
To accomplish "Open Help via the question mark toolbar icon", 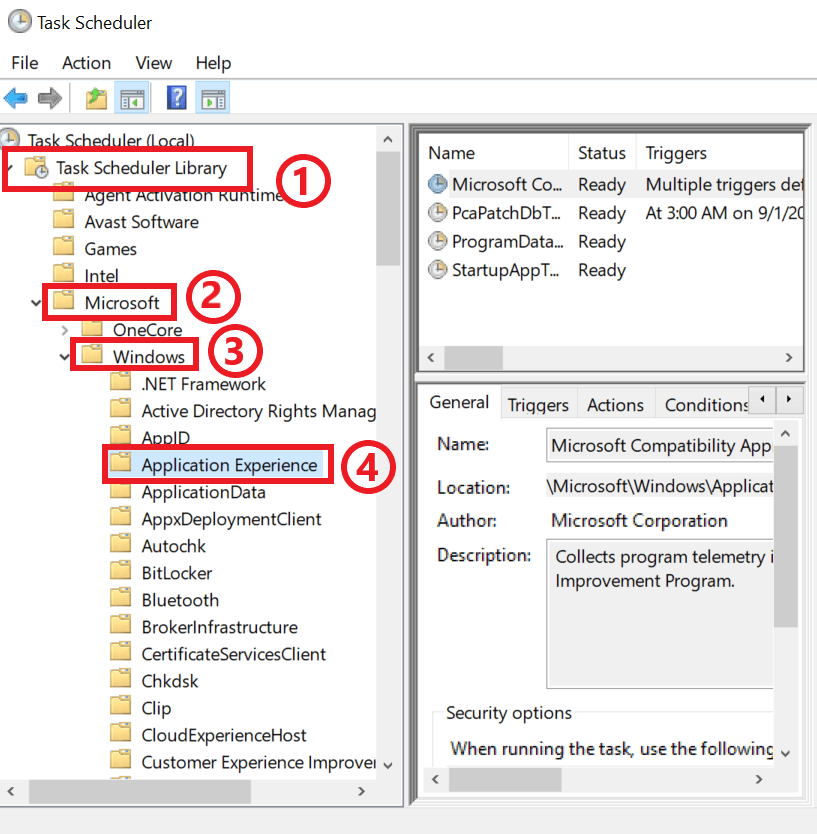I will coord(176,97).
